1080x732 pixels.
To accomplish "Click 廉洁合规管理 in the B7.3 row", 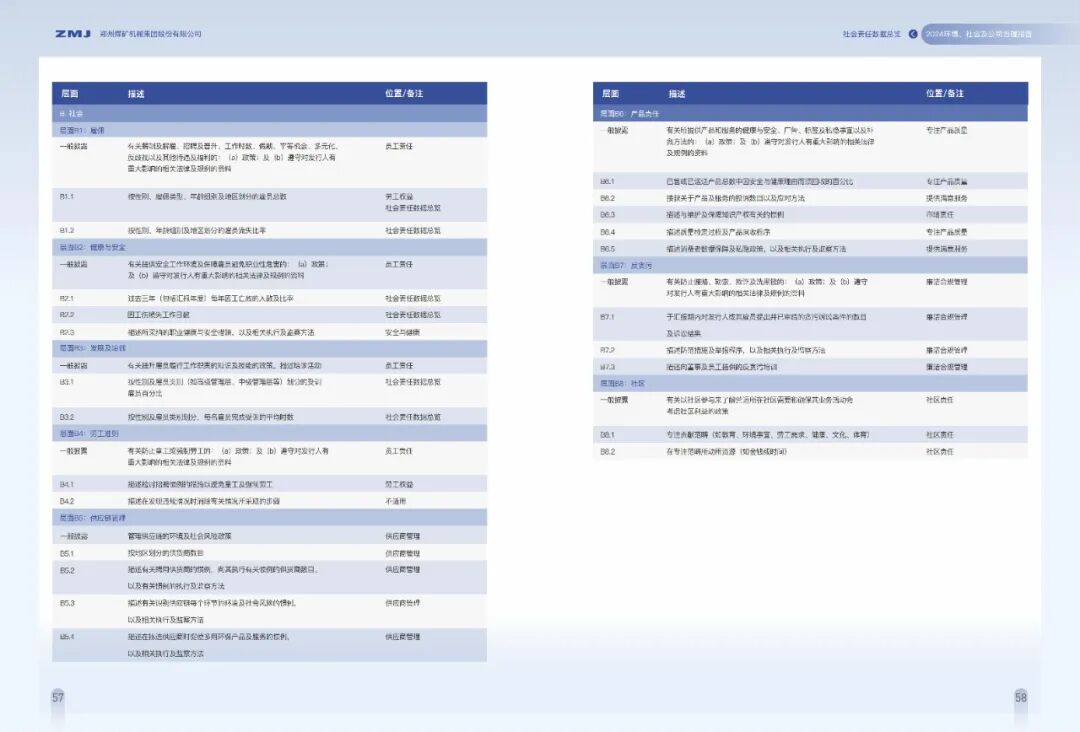I will [946, 367].
